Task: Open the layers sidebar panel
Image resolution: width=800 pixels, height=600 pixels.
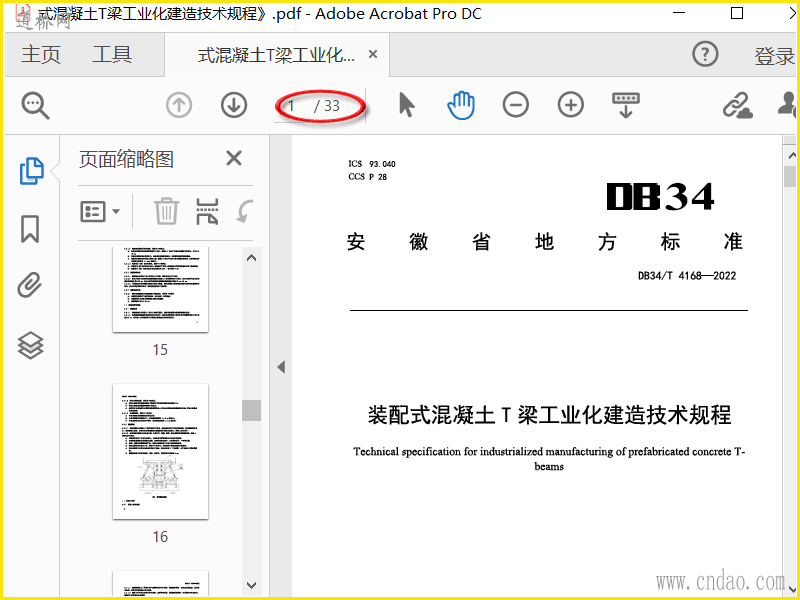Action: tap(31, 345)
